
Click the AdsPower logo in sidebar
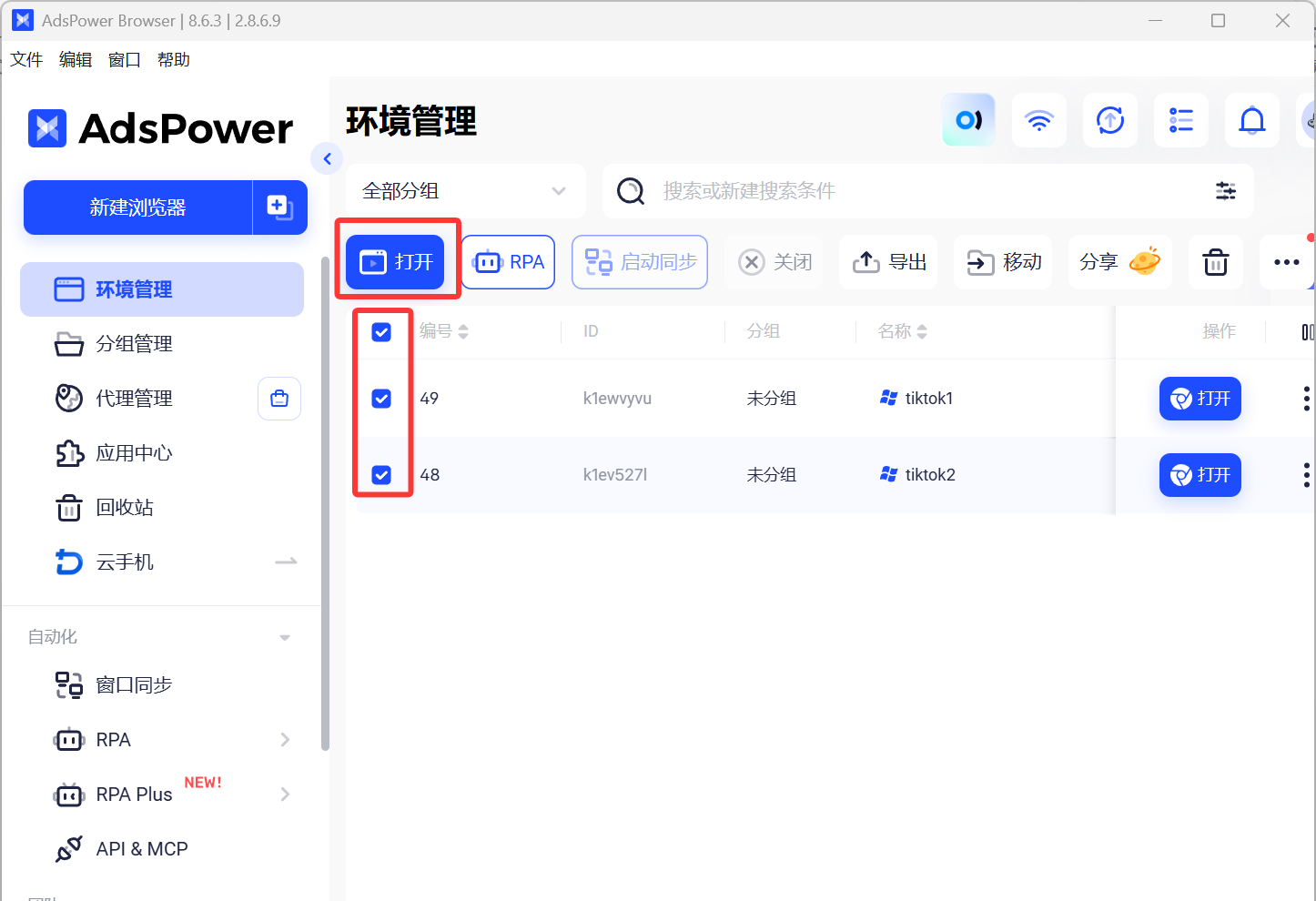(161, 128)
